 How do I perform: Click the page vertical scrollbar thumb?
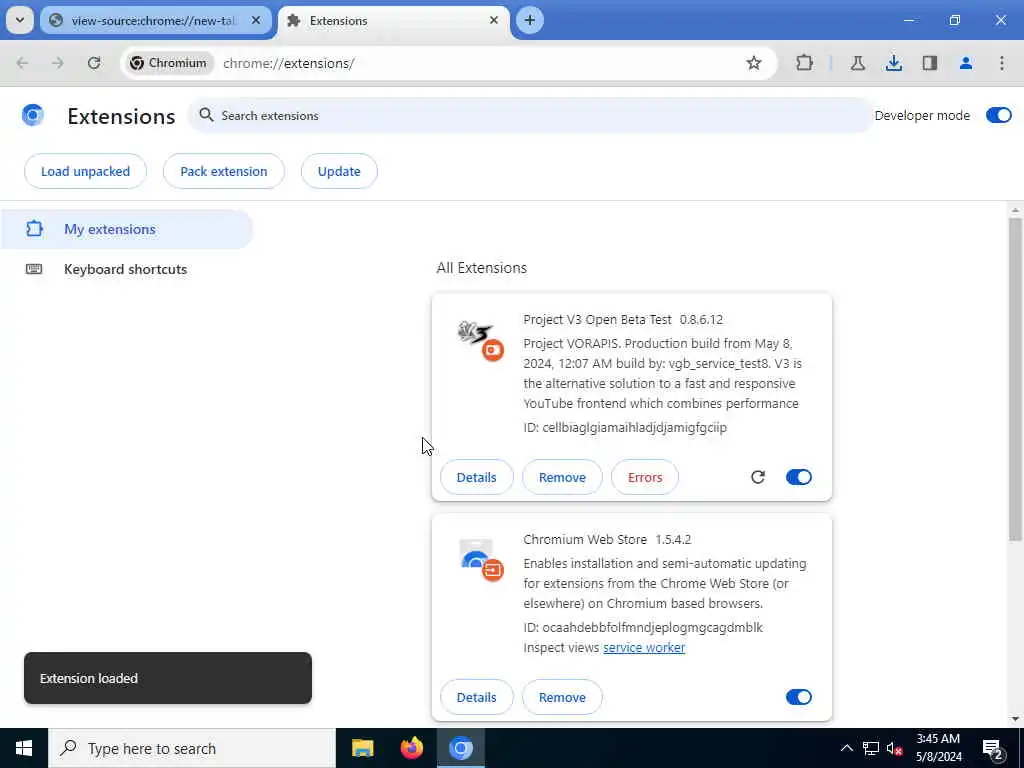coord(1015,379)
